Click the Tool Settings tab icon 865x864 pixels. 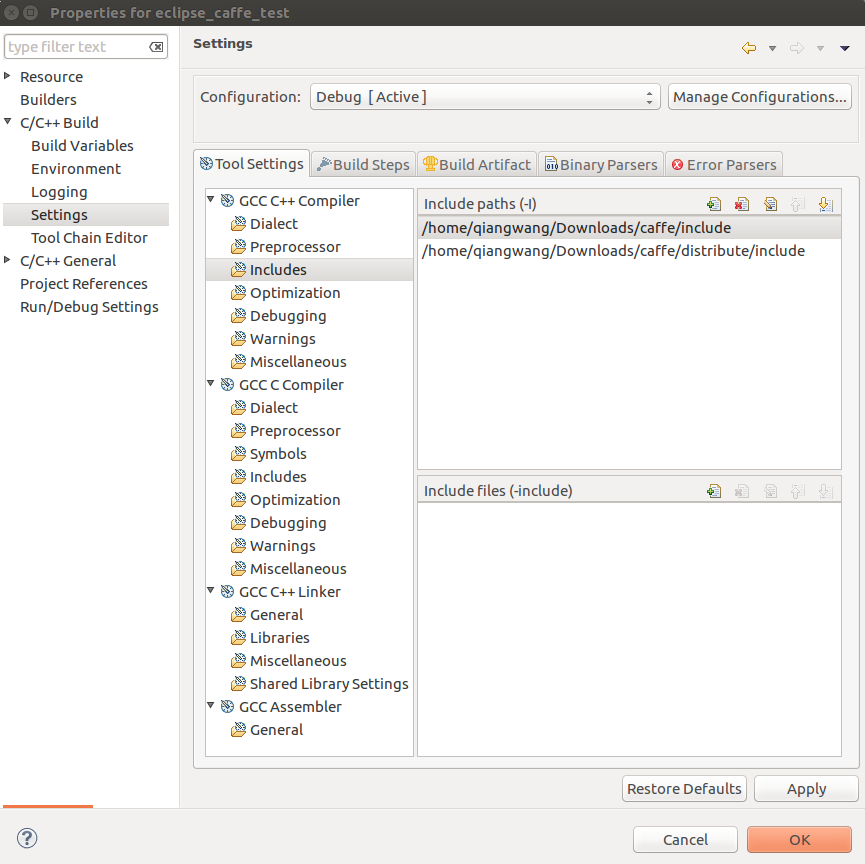coord(206,163)
